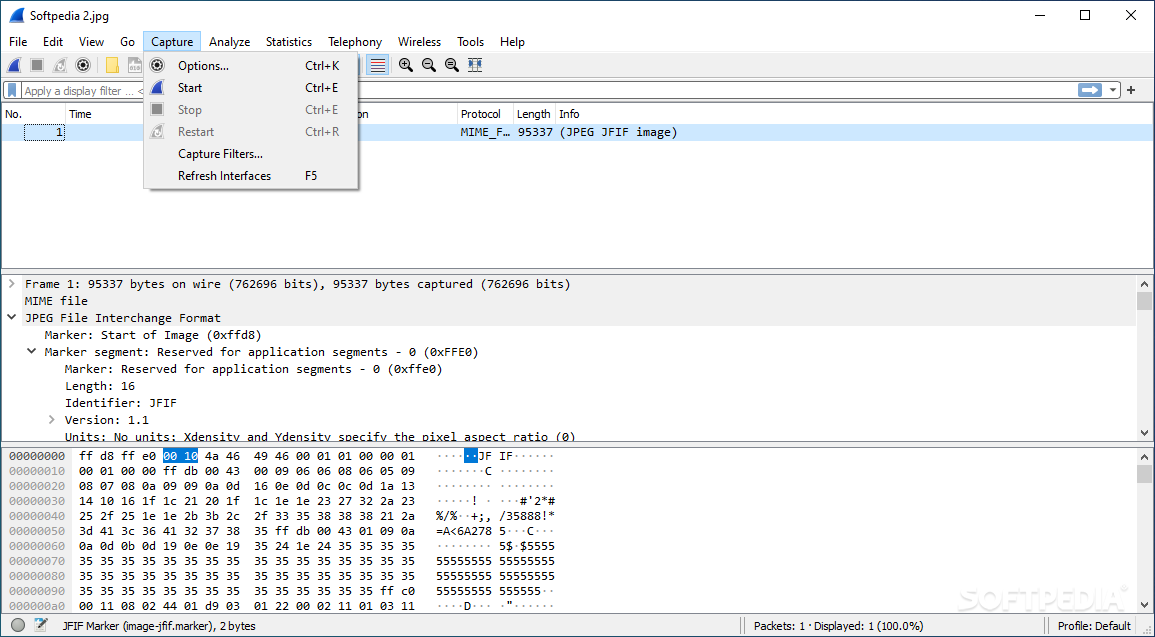Click the bytes pane scrollbar up arrow
Image resolution: width=1155 pixels, height=637 pixels.
[1144, 455]
